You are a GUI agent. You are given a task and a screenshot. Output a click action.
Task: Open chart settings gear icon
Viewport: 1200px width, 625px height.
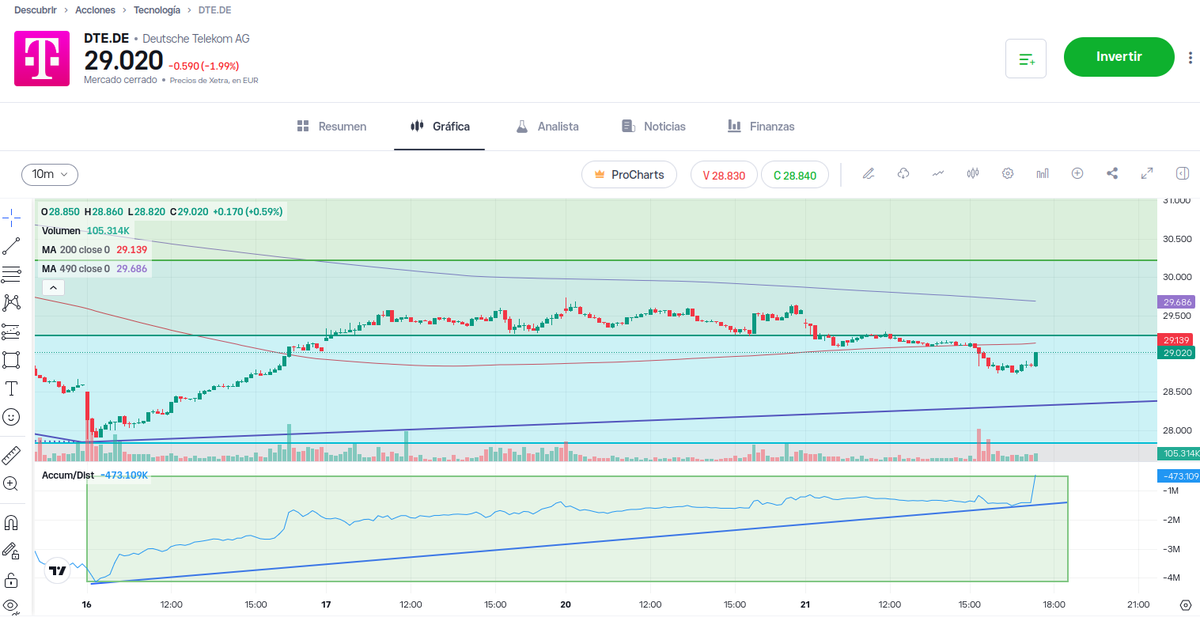pyautogui.click(x=1008, y=174)
